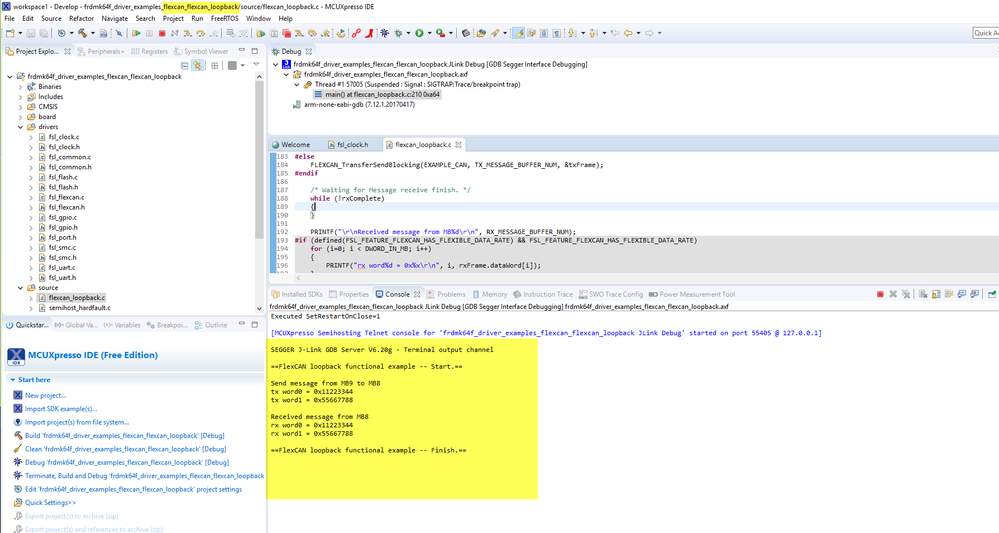Click the Step Over arrow icon
Screen dimensions: 999x533
(x=200, y=33)
